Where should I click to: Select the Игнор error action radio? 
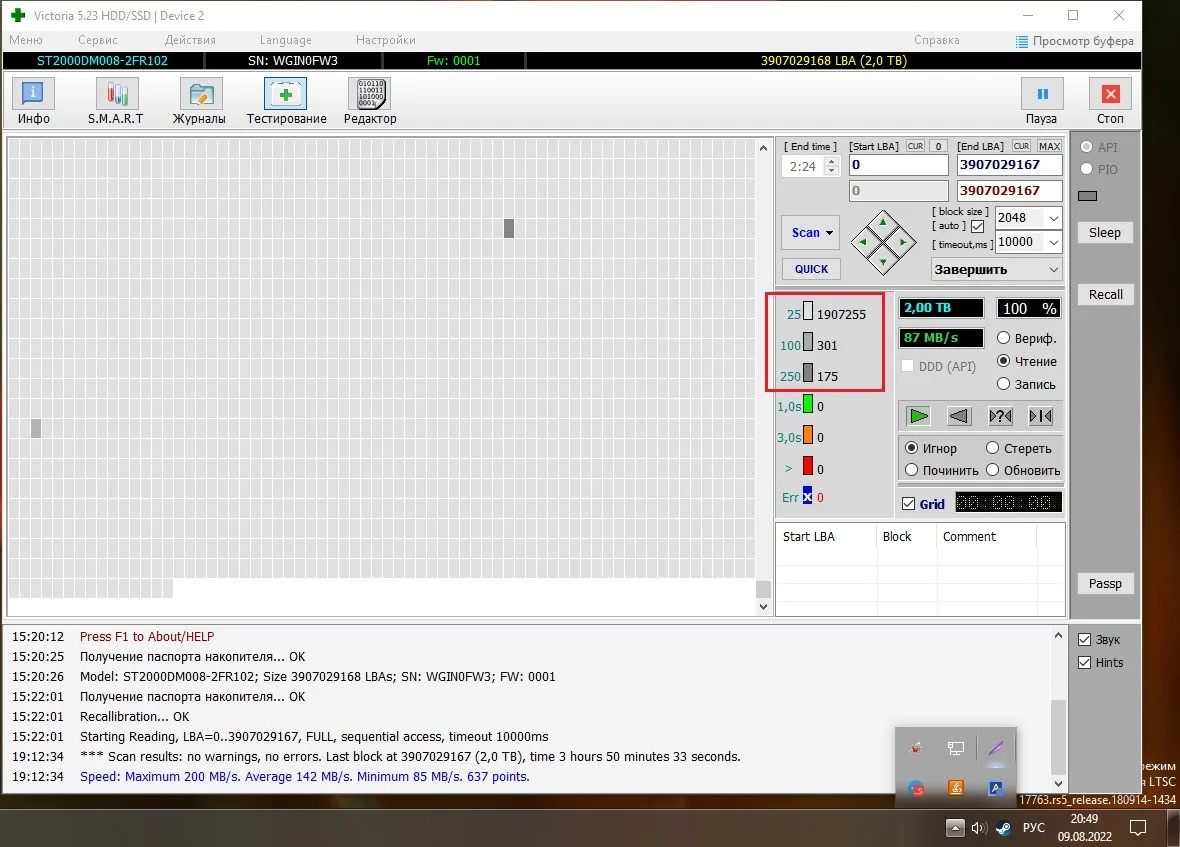pos(911,448)
